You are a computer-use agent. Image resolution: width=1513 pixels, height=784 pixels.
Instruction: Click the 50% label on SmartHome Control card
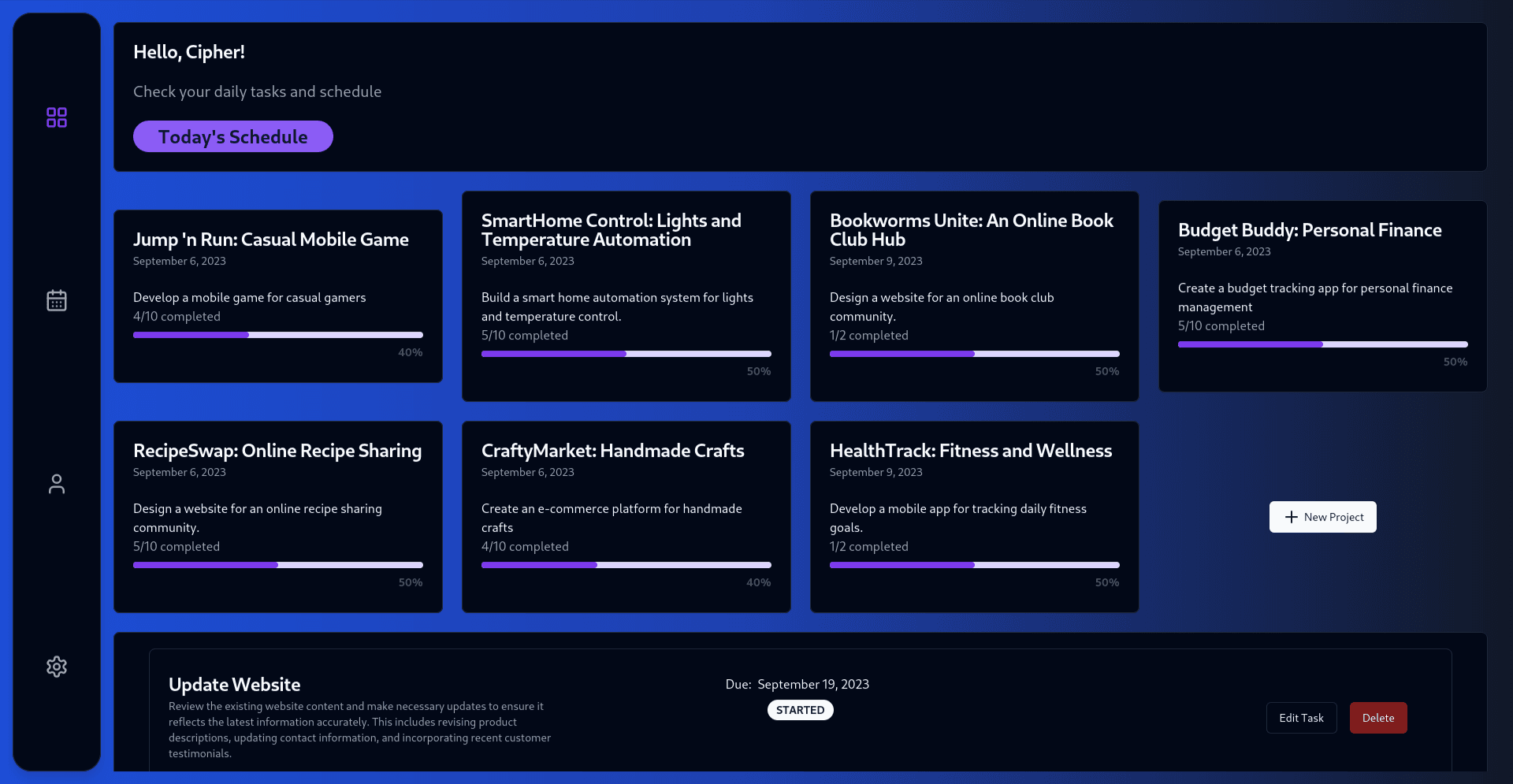tap(759, 371)
